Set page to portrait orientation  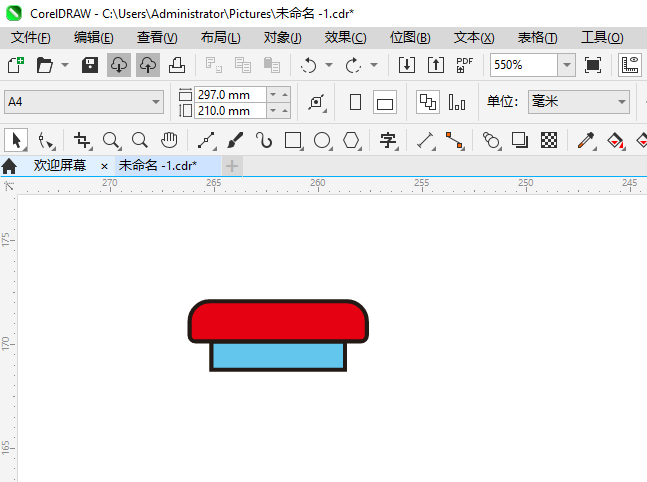[355, 102]
